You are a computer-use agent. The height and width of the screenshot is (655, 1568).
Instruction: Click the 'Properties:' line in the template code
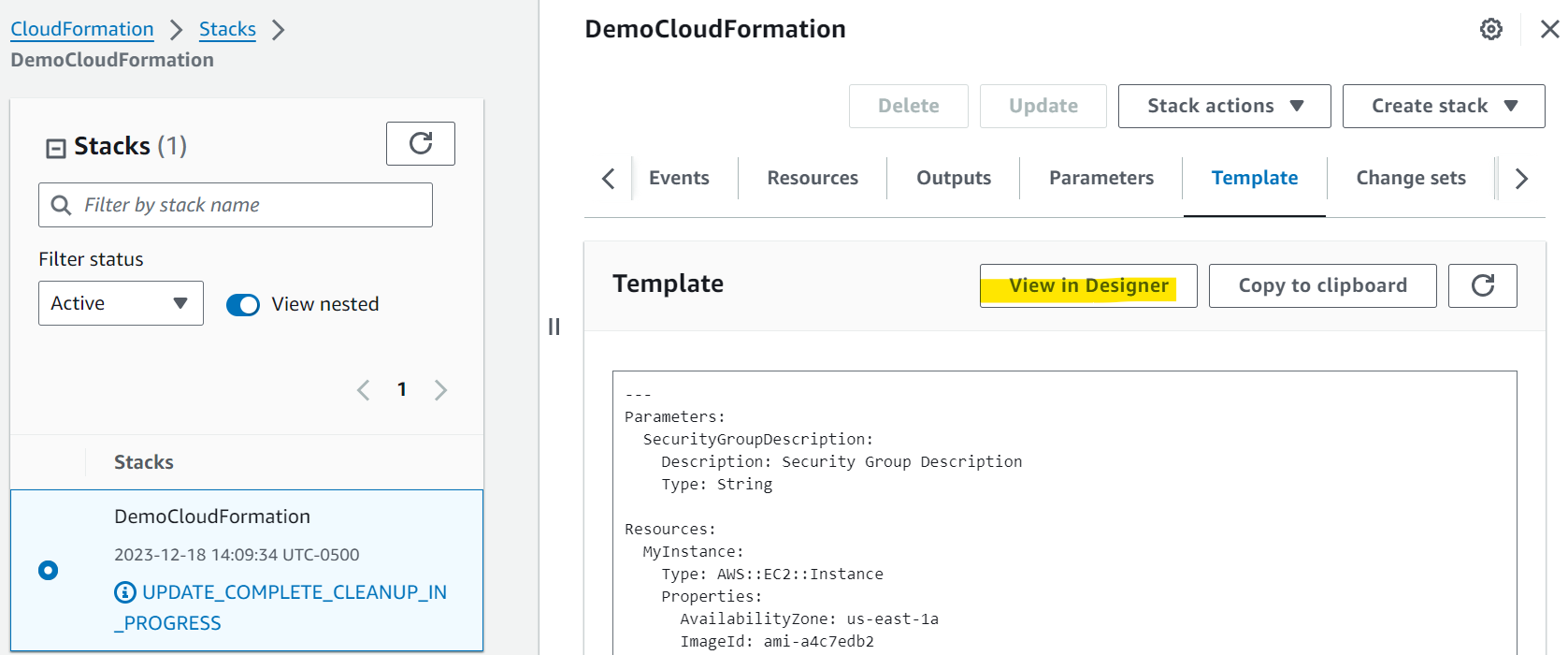(x=712, y=596)
